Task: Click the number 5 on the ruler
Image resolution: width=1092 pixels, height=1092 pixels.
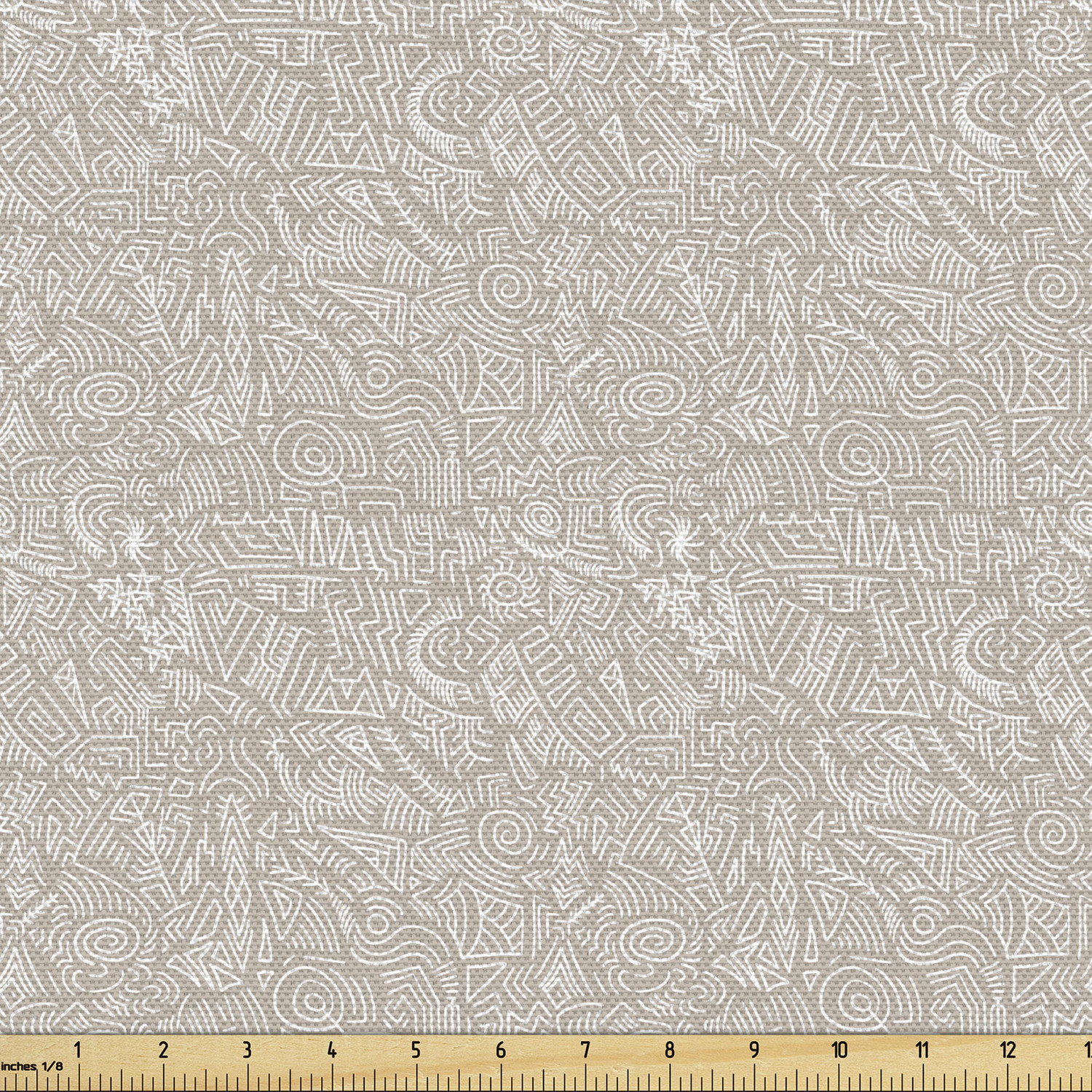Action: click(416, 1049)
